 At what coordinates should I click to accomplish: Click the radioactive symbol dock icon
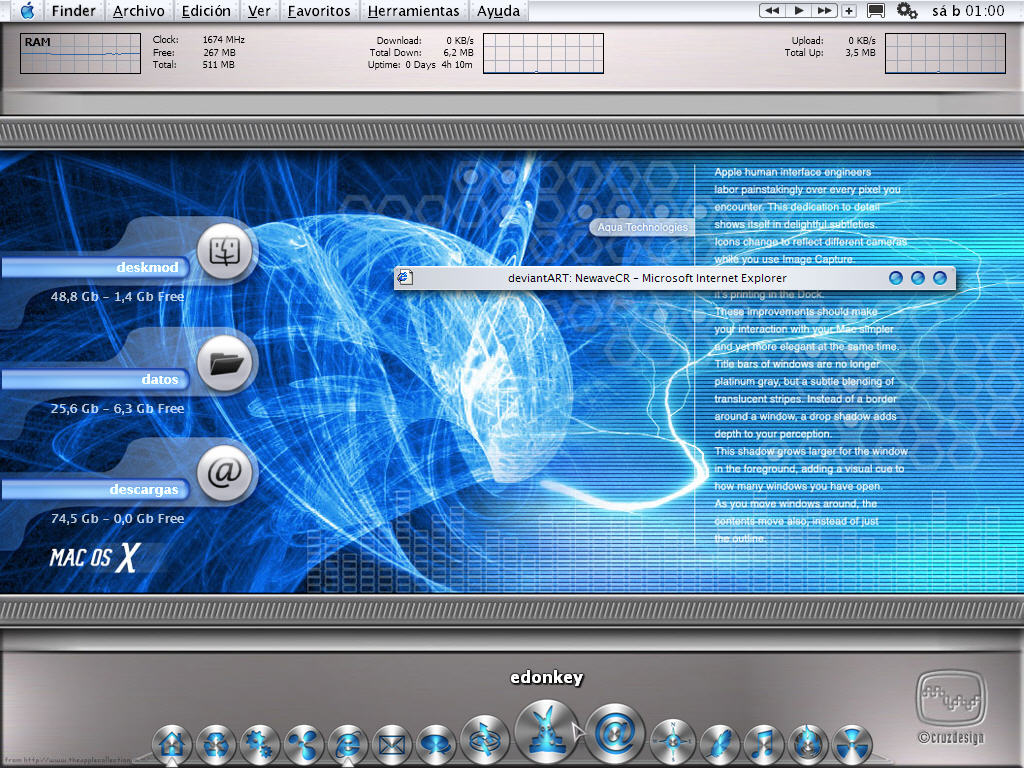[852, 744]
